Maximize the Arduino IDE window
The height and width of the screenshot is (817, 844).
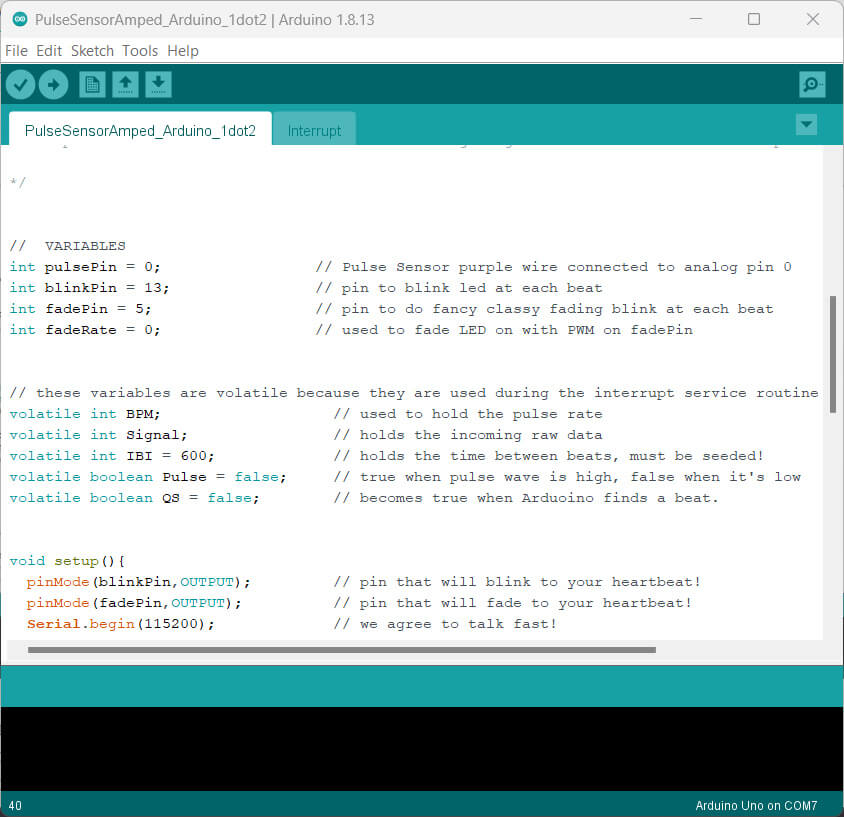click(754, 19)
